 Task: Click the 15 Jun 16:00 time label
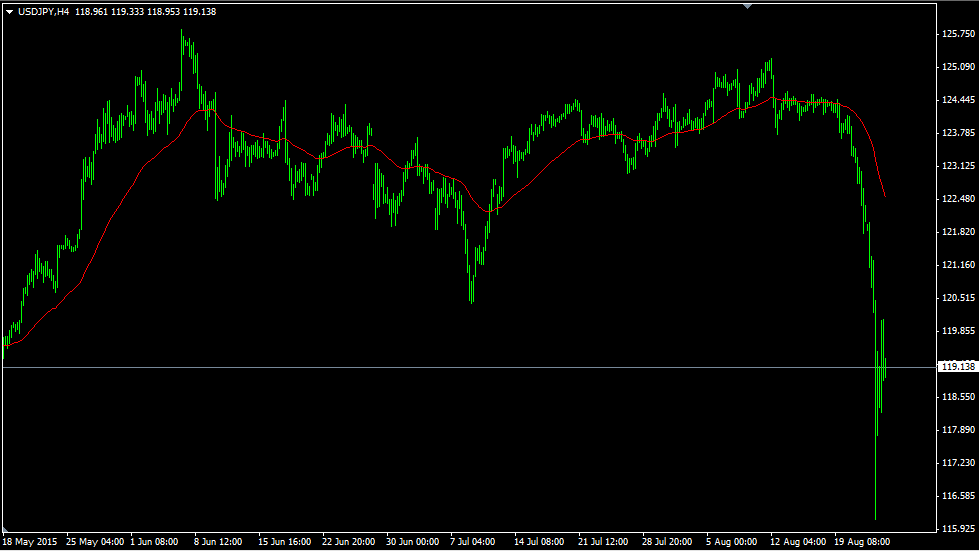pos(285,542)
